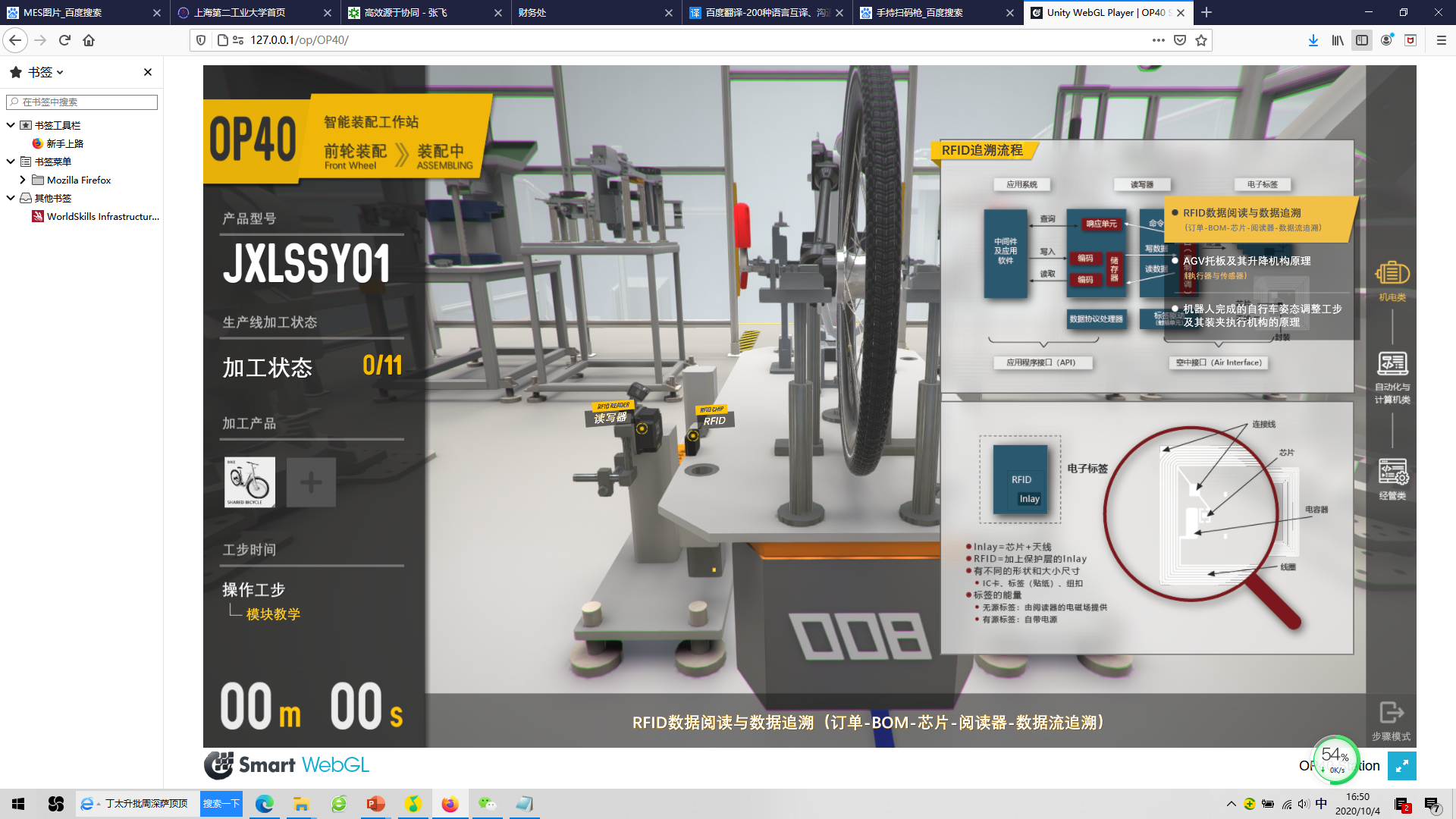Image resolution: width=1456 pixels, height=819 pixels.
Task: Select the shared bicycle product thumbnail
Action: (249, 482)
